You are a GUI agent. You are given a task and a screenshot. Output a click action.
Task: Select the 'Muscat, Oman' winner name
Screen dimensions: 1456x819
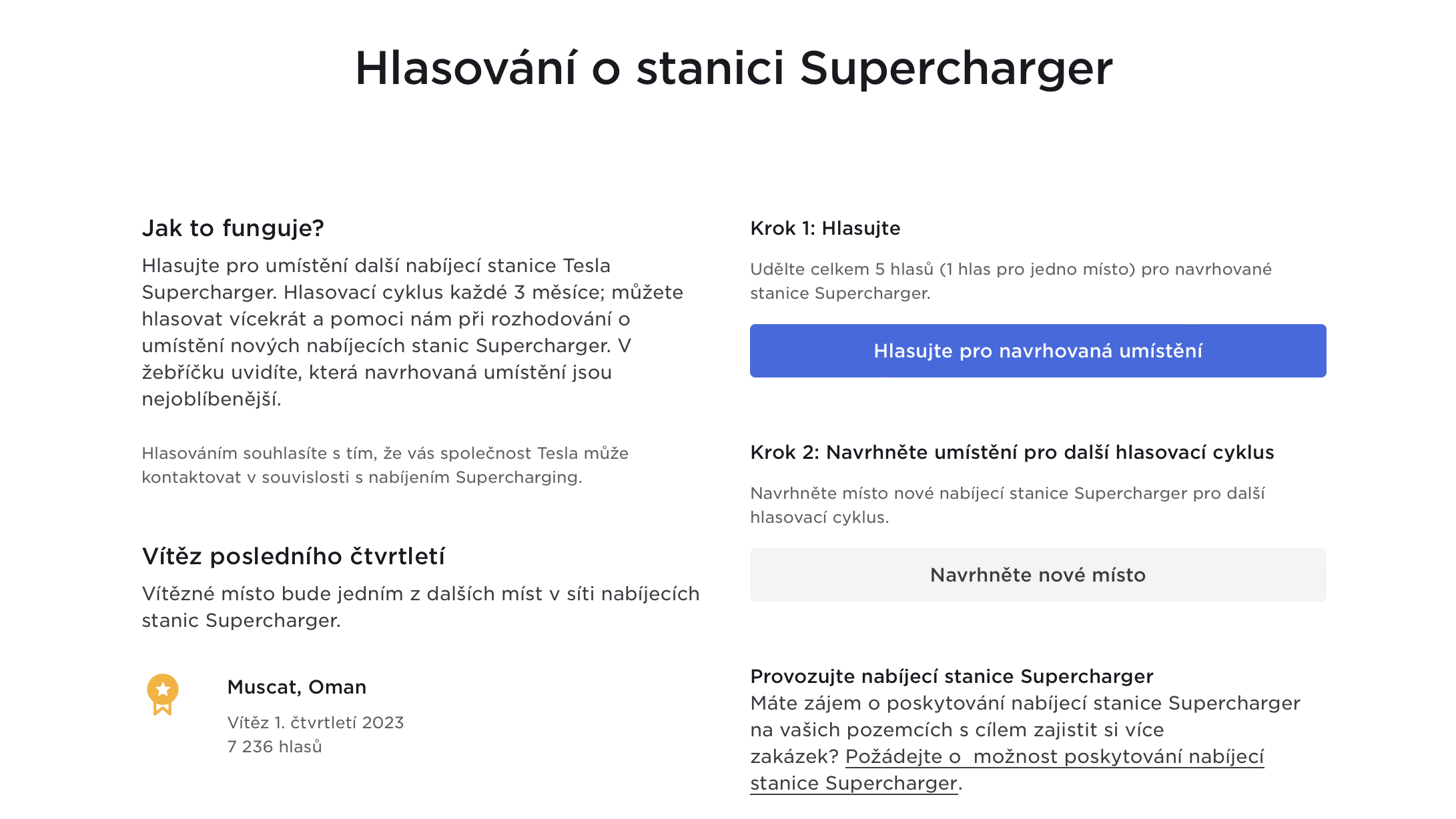[296, 687]
